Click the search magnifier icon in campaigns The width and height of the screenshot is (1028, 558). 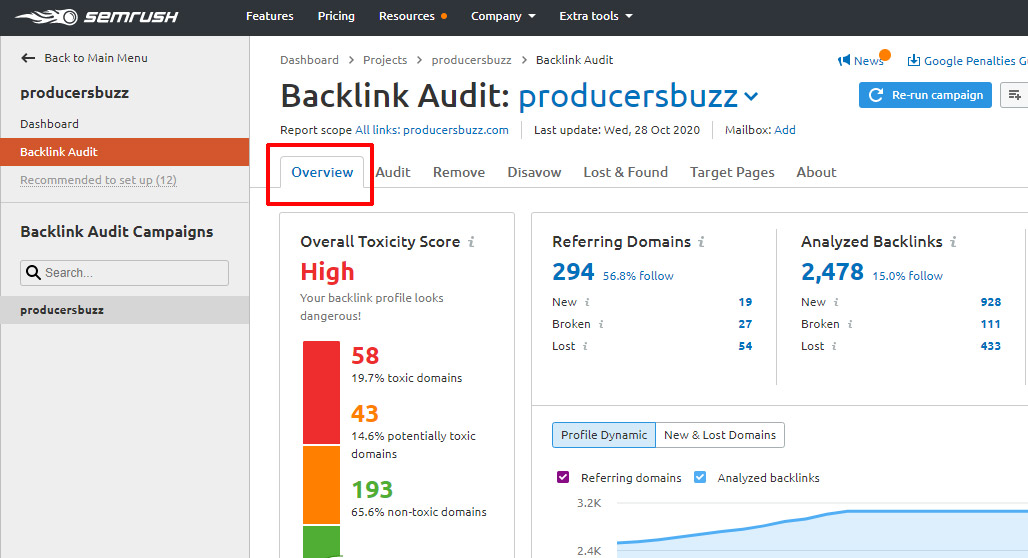pos(33,272)
